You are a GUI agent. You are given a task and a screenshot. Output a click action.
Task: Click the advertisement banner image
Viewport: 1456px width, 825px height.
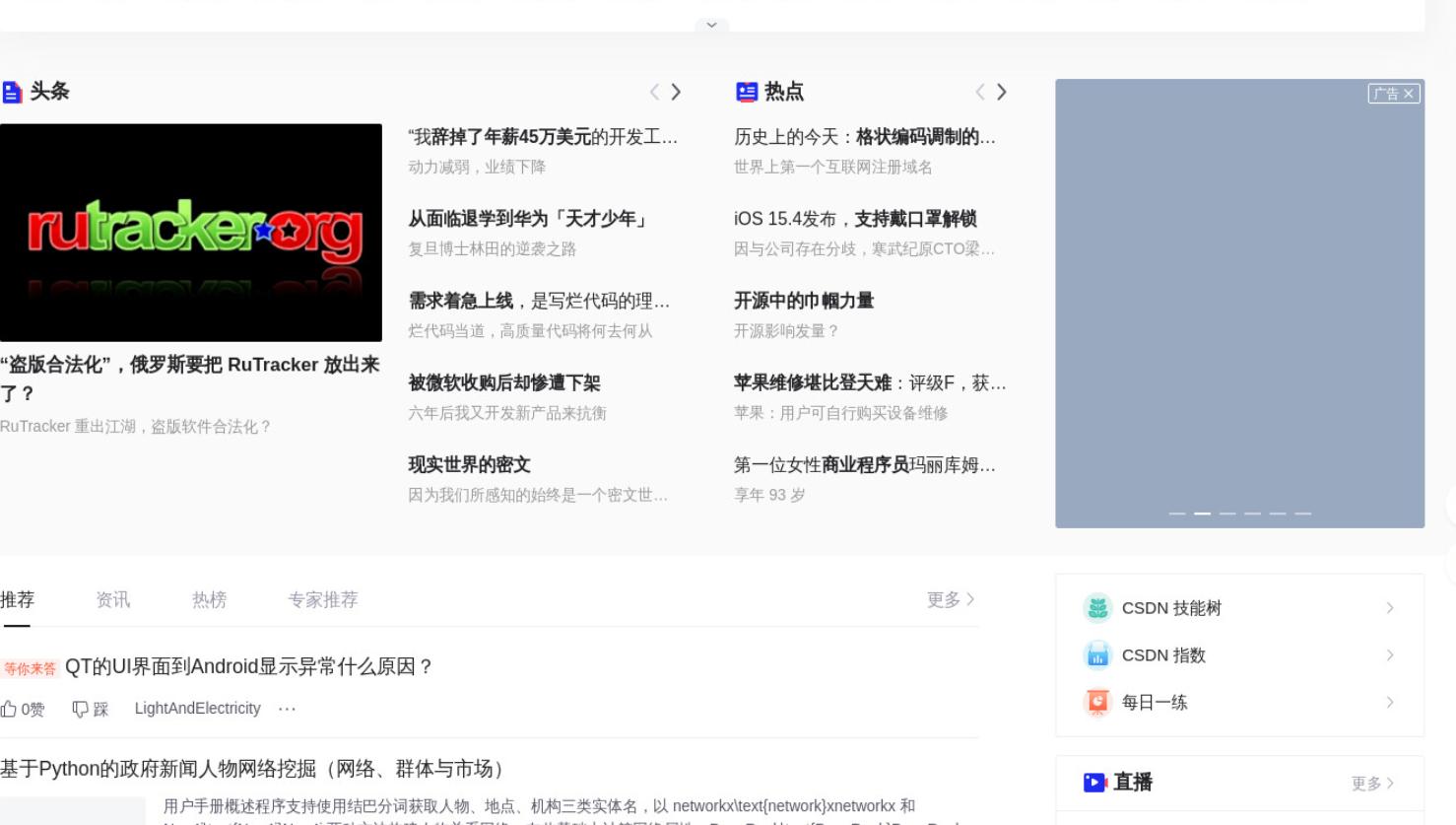[x=1239, y=304]
